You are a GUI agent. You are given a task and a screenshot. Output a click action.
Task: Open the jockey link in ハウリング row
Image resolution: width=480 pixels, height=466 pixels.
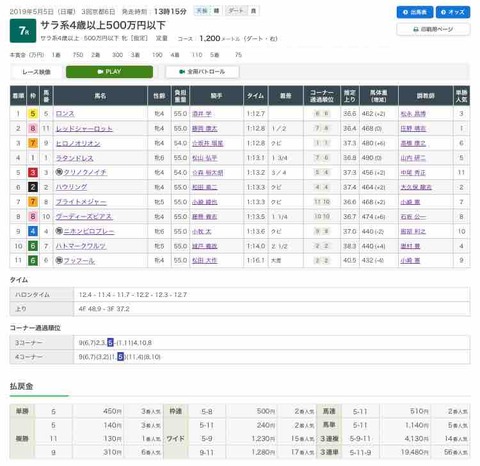205,187
